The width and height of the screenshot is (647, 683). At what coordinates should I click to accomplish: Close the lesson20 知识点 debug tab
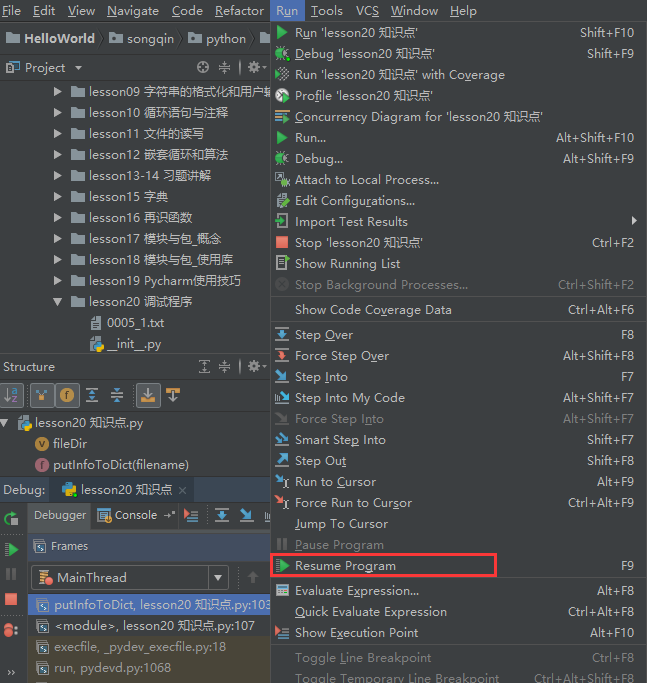pyautogui.click(x=183, y=490)
